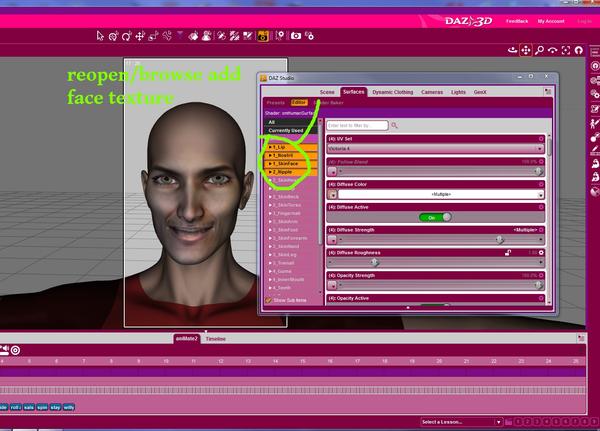The height and width of the screenshot is (431, 600).
Task: Click the lock icon on Diffuse Roughness
Action: pos(508,253)
